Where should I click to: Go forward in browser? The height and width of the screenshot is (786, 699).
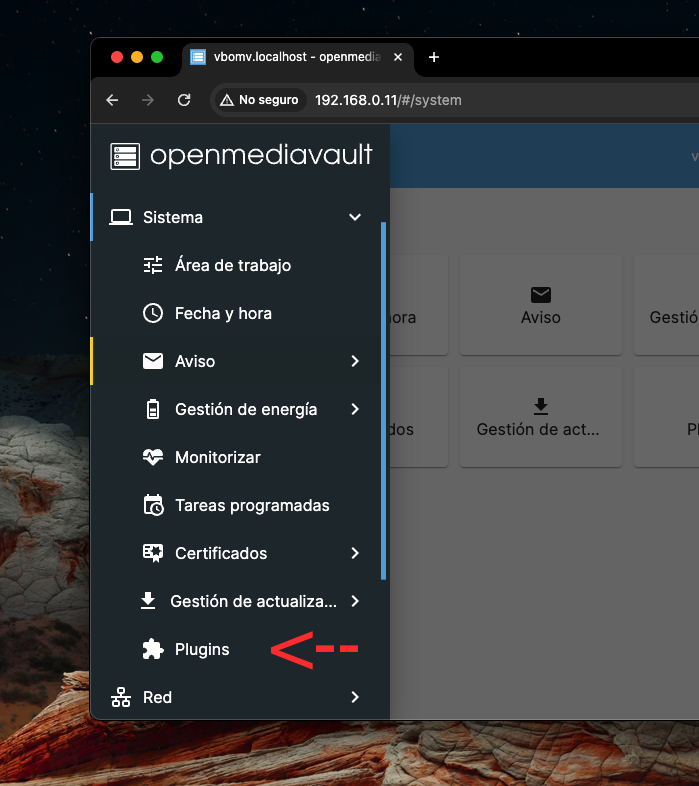point(148,100)
